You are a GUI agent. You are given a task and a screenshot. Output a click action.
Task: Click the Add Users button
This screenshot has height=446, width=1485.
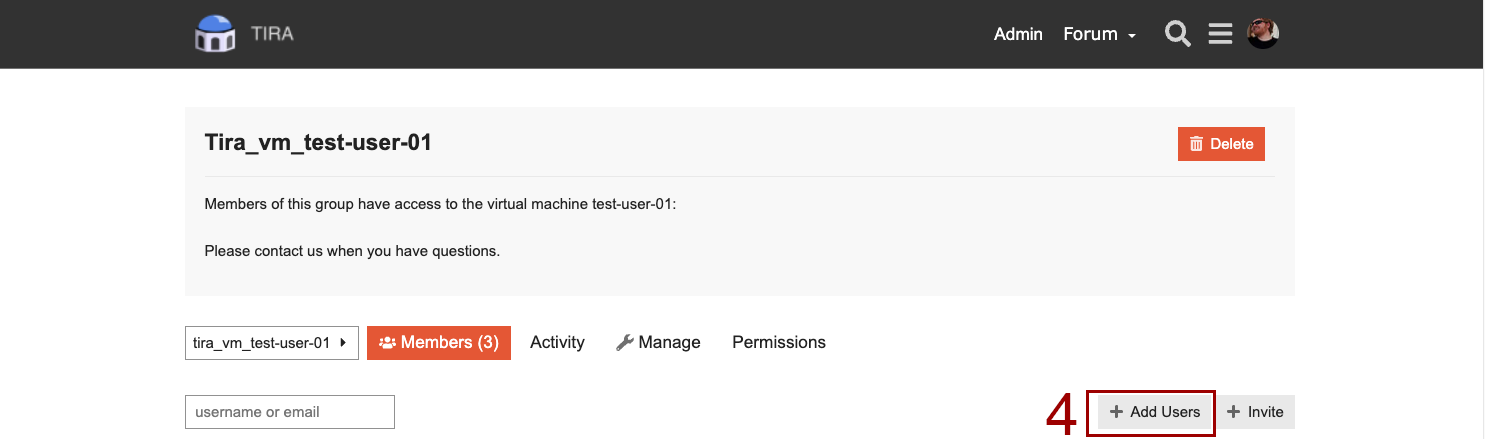1155,412
